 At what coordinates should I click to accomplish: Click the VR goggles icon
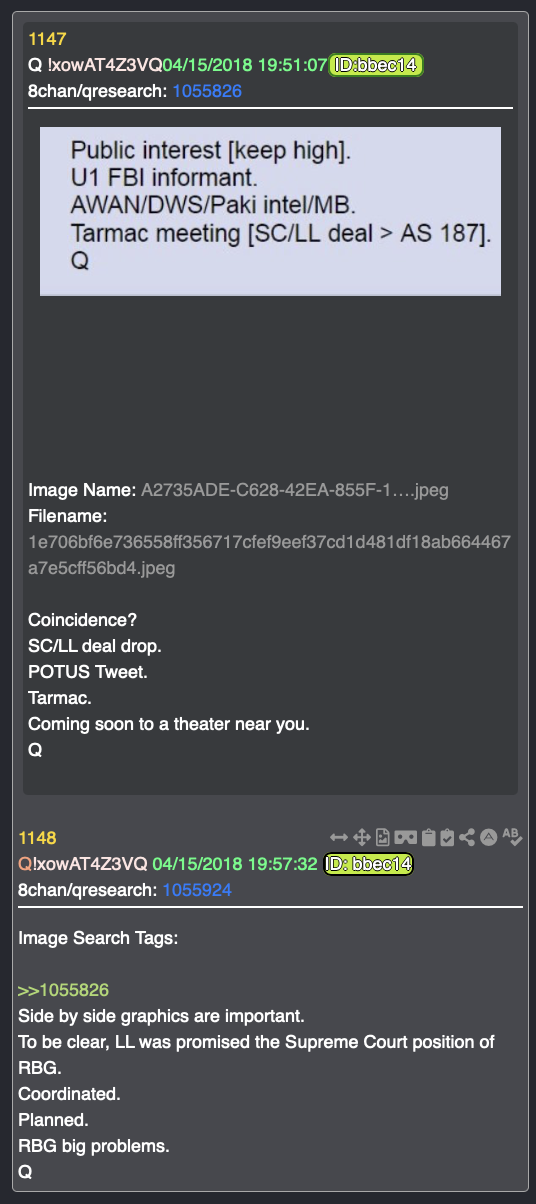pos(406,837)
